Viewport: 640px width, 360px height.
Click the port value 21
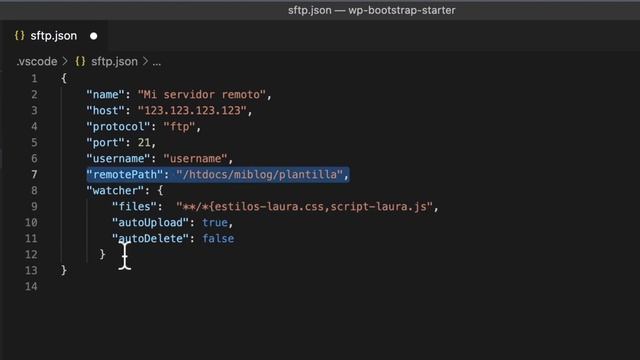click(144, 143)
